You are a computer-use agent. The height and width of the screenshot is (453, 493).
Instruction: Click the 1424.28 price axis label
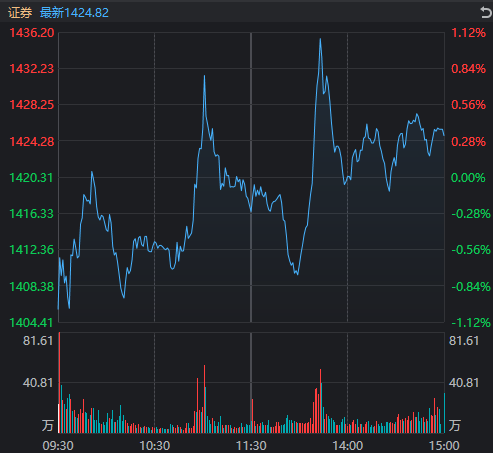pos(32,142)
